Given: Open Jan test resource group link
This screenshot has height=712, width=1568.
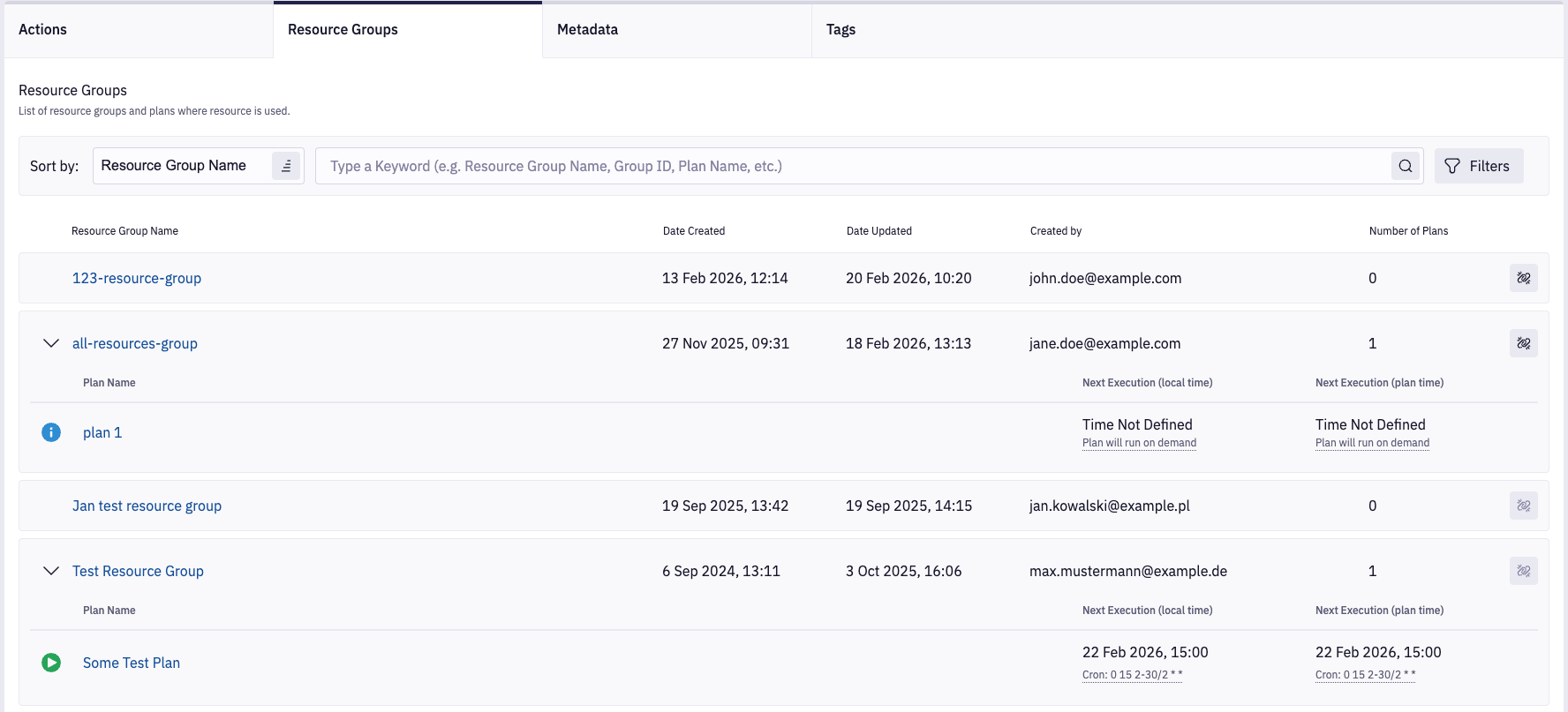Looking at the screenshot, I should point(147,506).
